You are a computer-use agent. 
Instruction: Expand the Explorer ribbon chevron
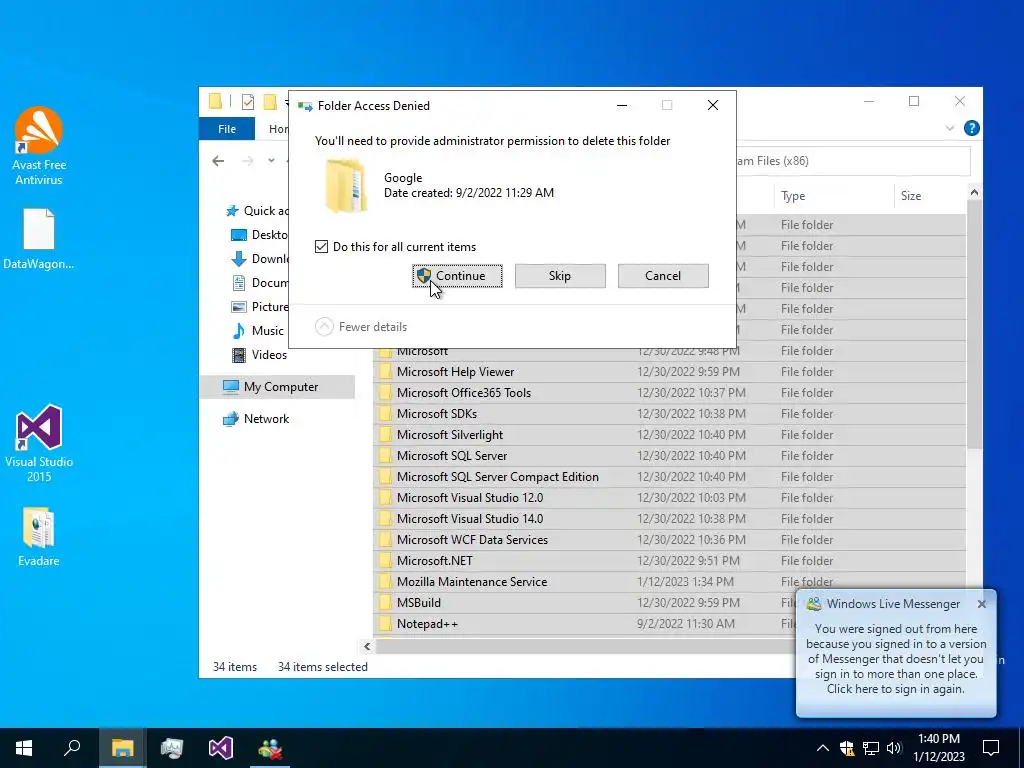[x=950, y=129]
